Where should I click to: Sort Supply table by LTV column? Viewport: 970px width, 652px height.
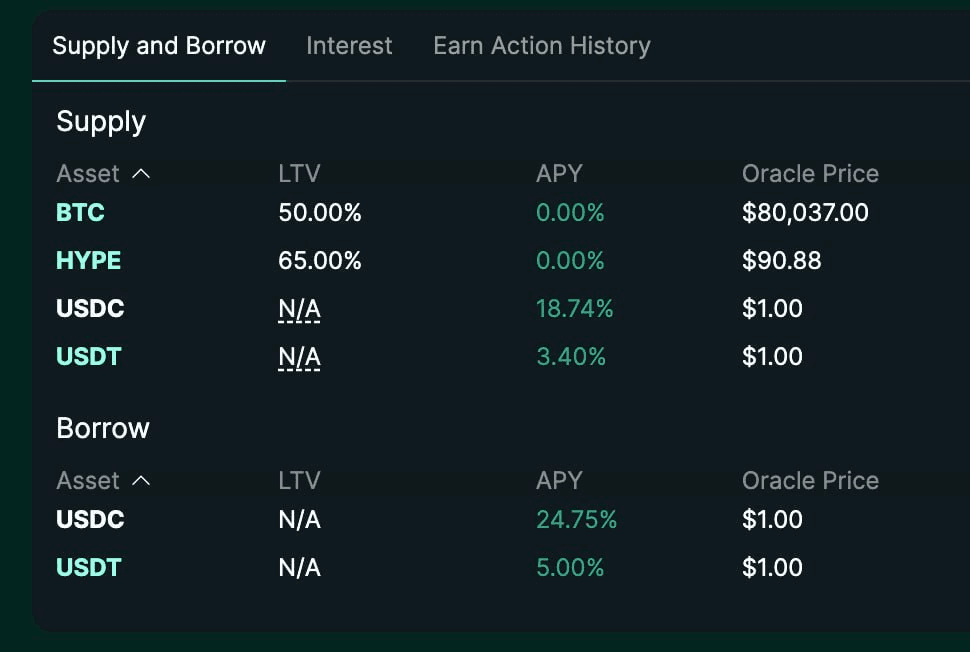tap(299, 174)
